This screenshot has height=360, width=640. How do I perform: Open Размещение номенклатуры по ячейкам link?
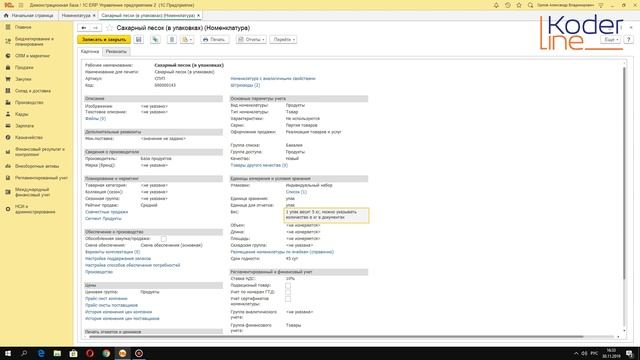(282, 252)
